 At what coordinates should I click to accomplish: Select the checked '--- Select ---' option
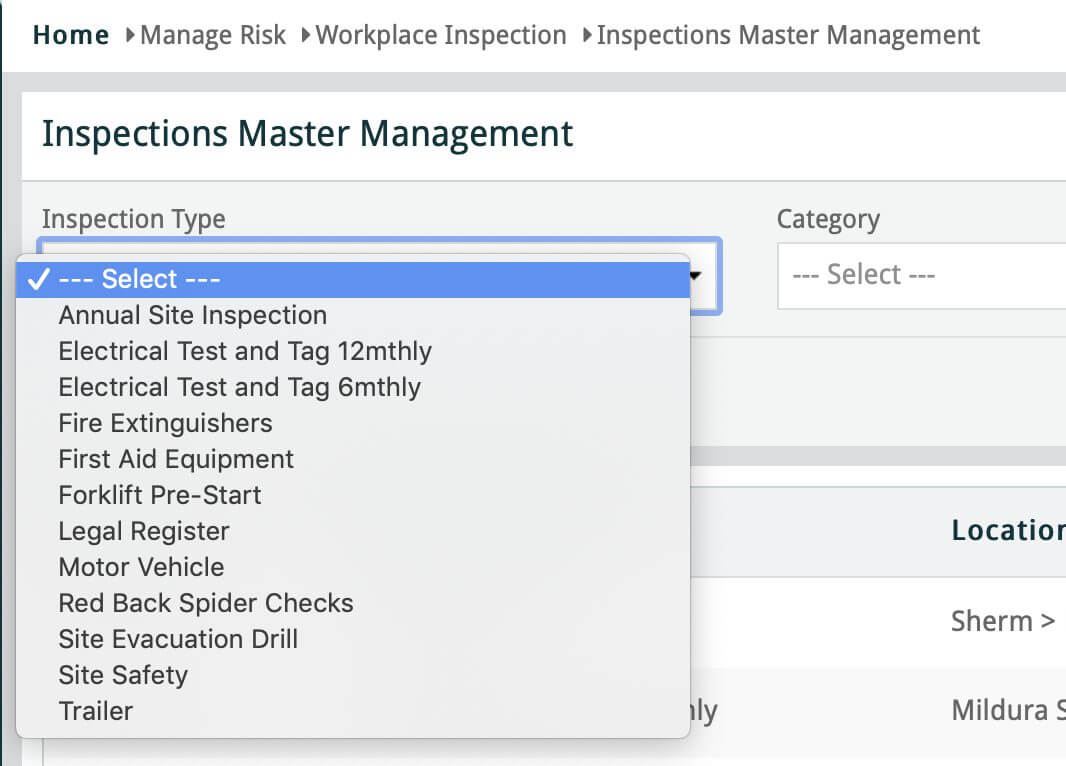coord(140,279)
